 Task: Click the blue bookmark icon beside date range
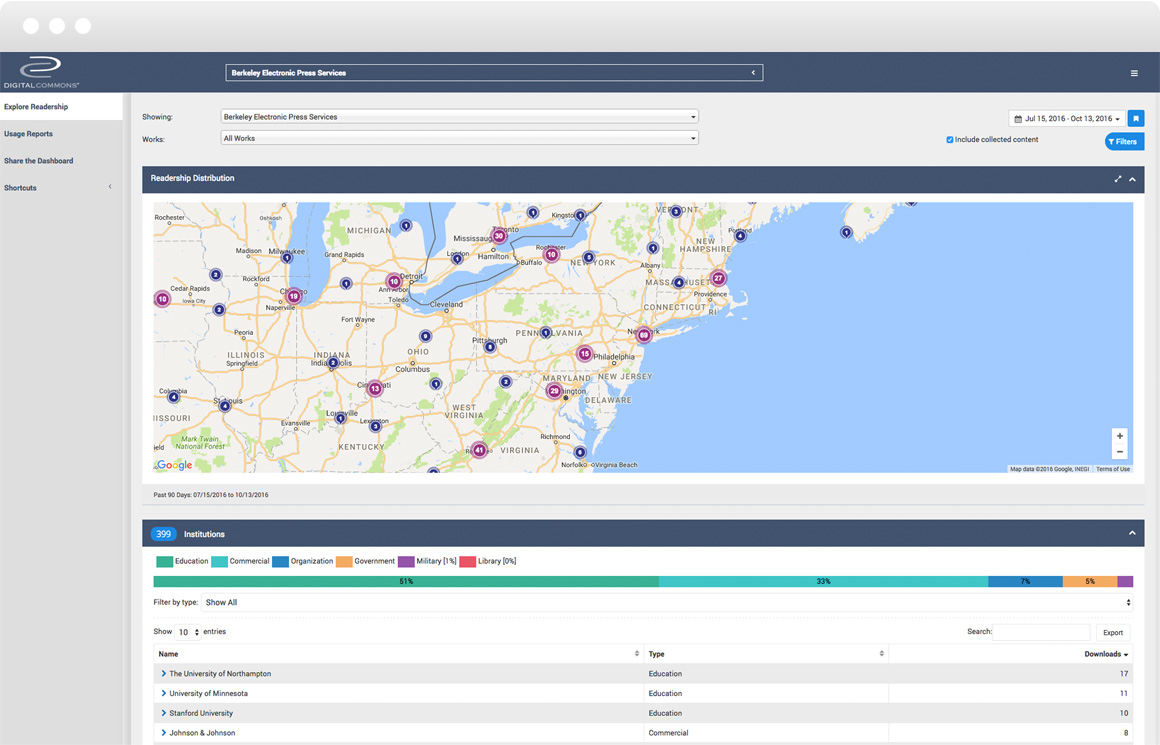point(1136,118)
